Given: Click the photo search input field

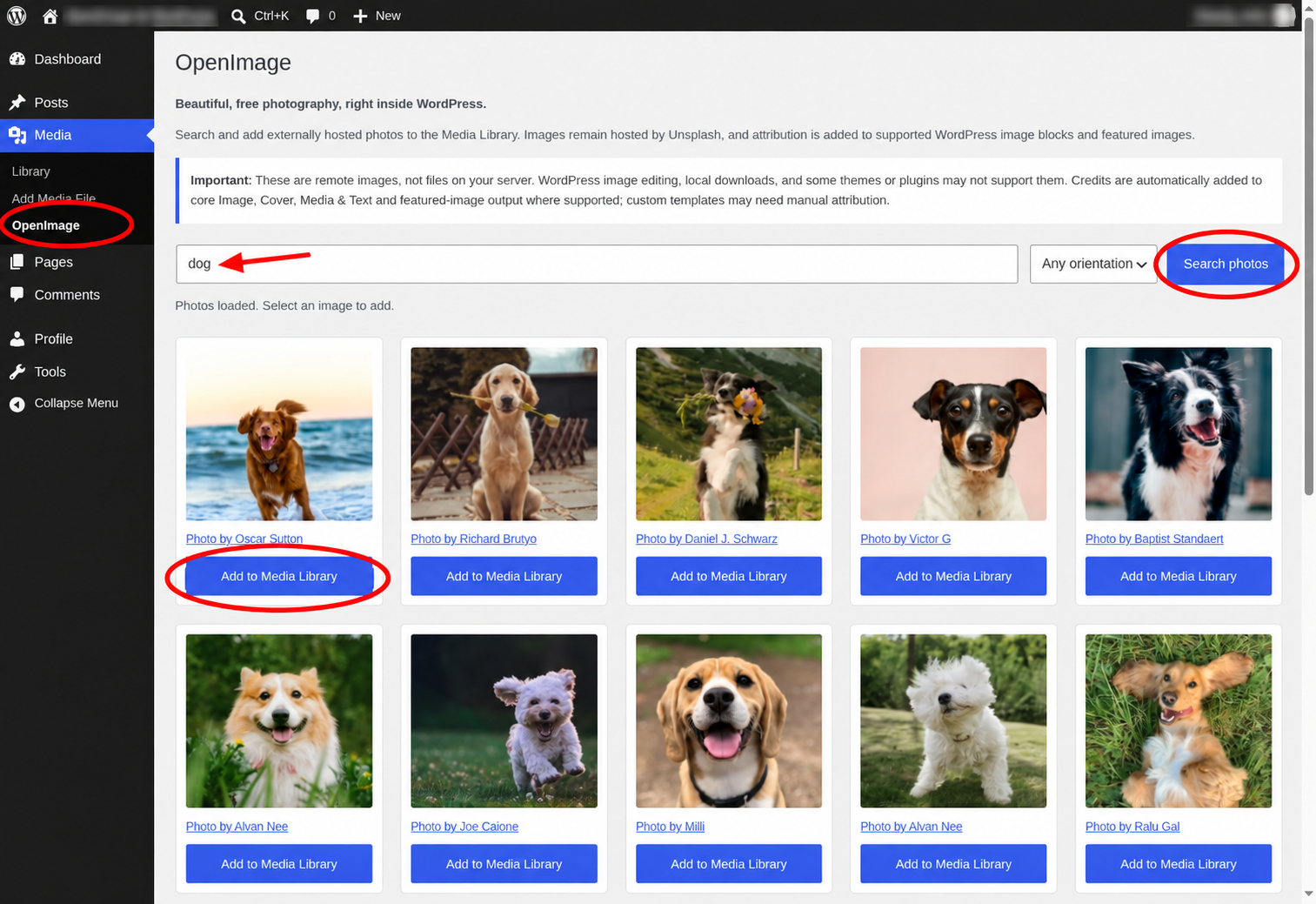Looking at the screenshot, I should coord(597,264).
